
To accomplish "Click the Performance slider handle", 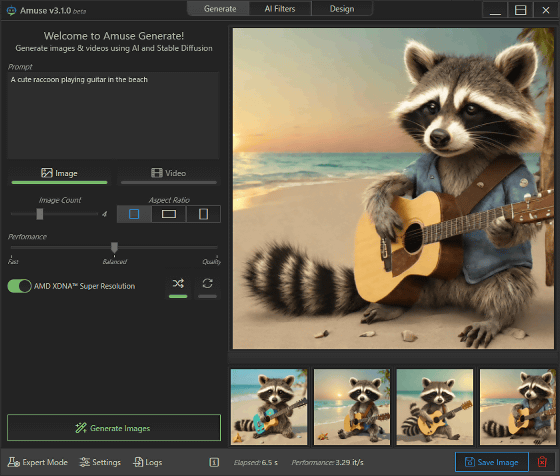I will (x=114, y=247).
